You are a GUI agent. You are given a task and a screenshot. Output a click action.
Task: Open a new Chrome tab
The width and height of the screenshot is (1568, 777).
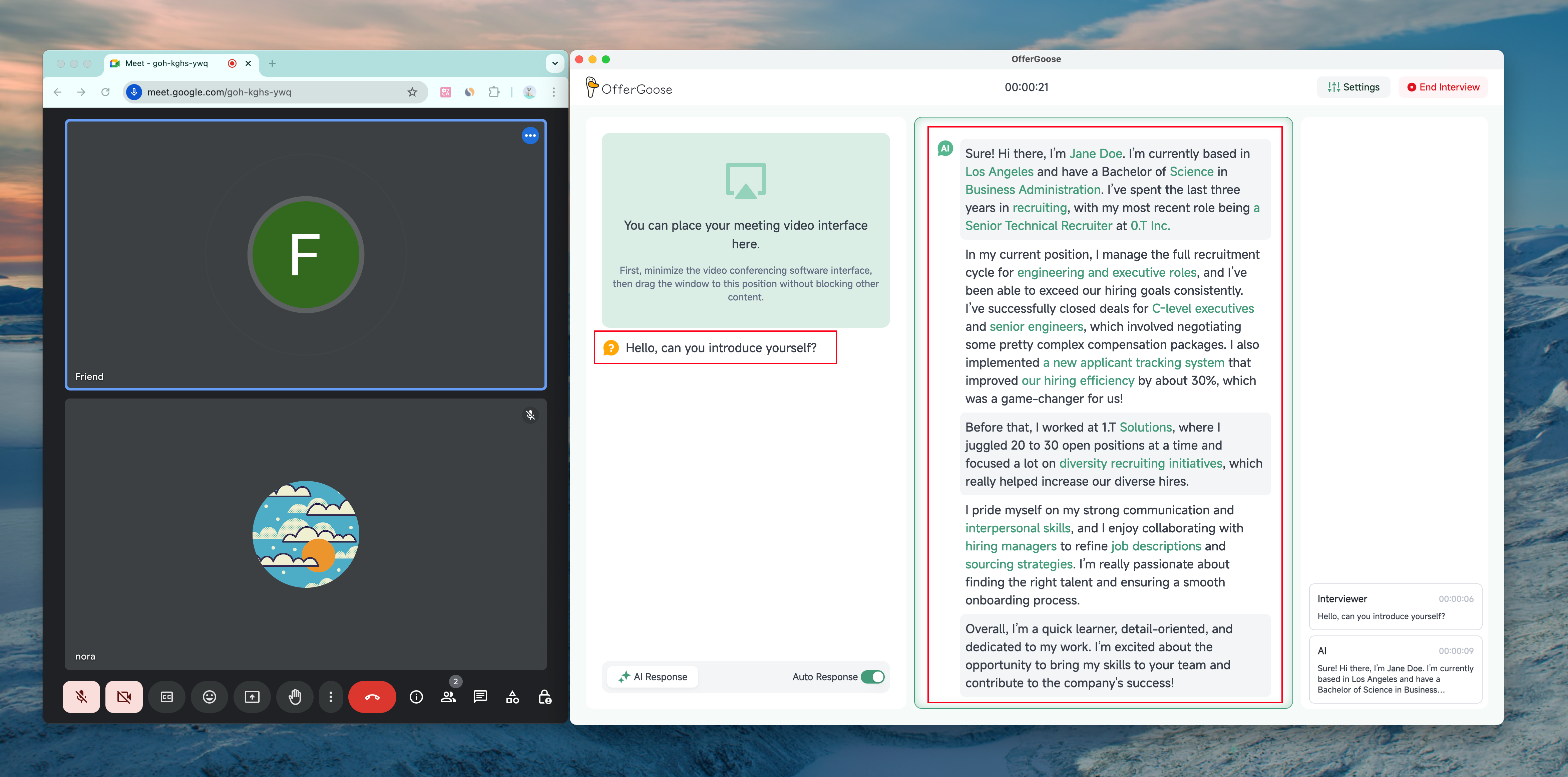[x=272, y=63]
